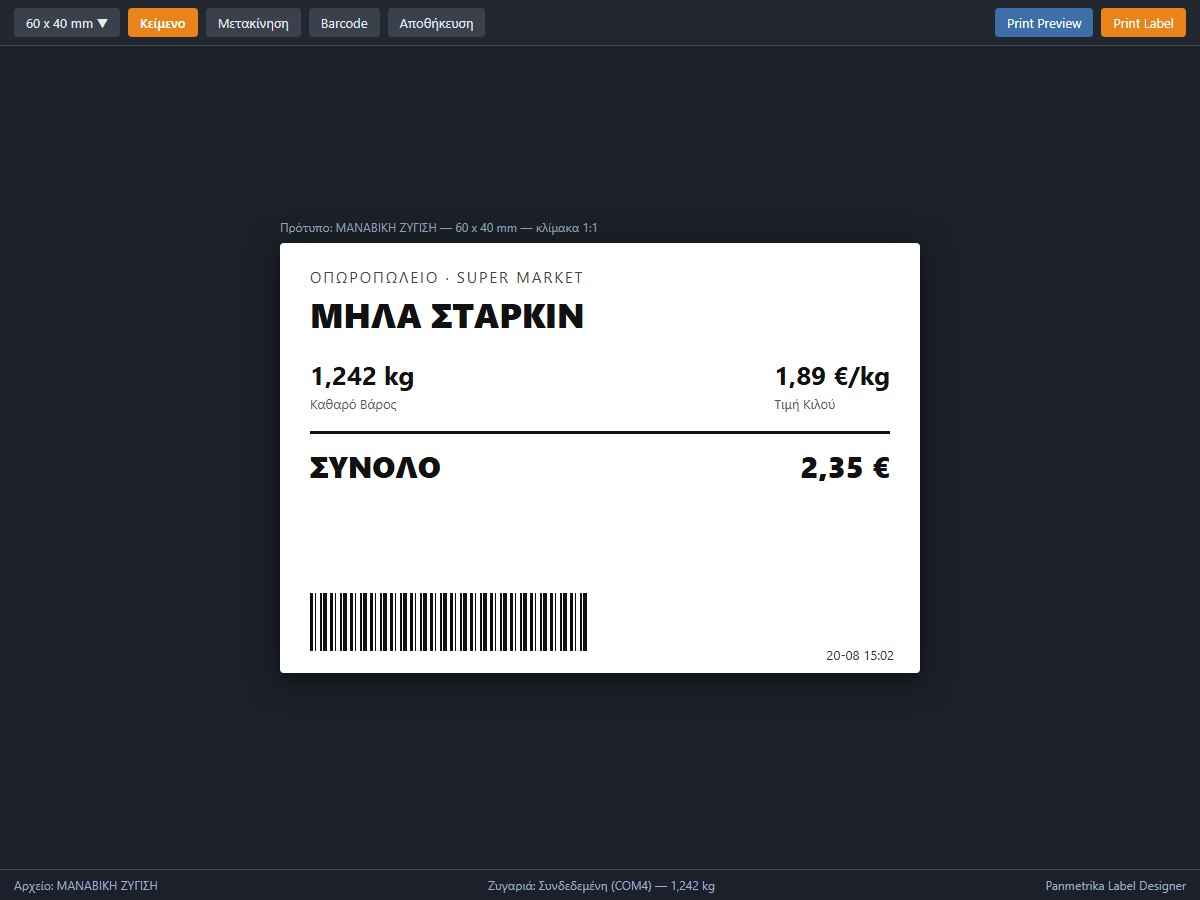Open Print Preview
This screenshot has width=1200, height=900.
1044,23
